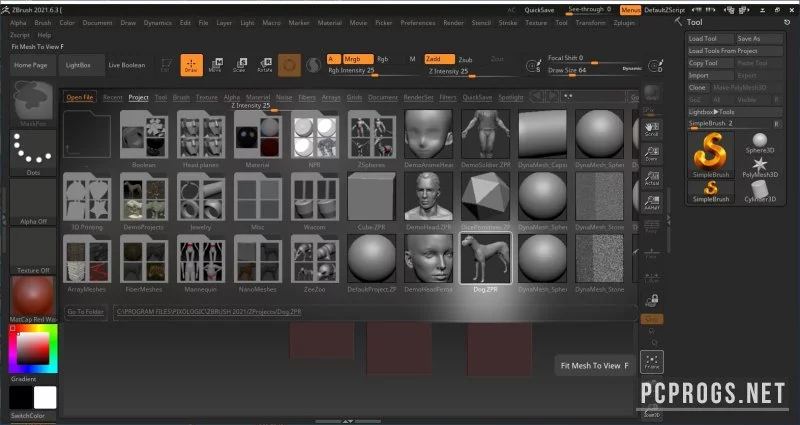Screen dimensions: 800x425
Task: Open the MatCap Red Wax material selector
Action: (x=33, y=299)
